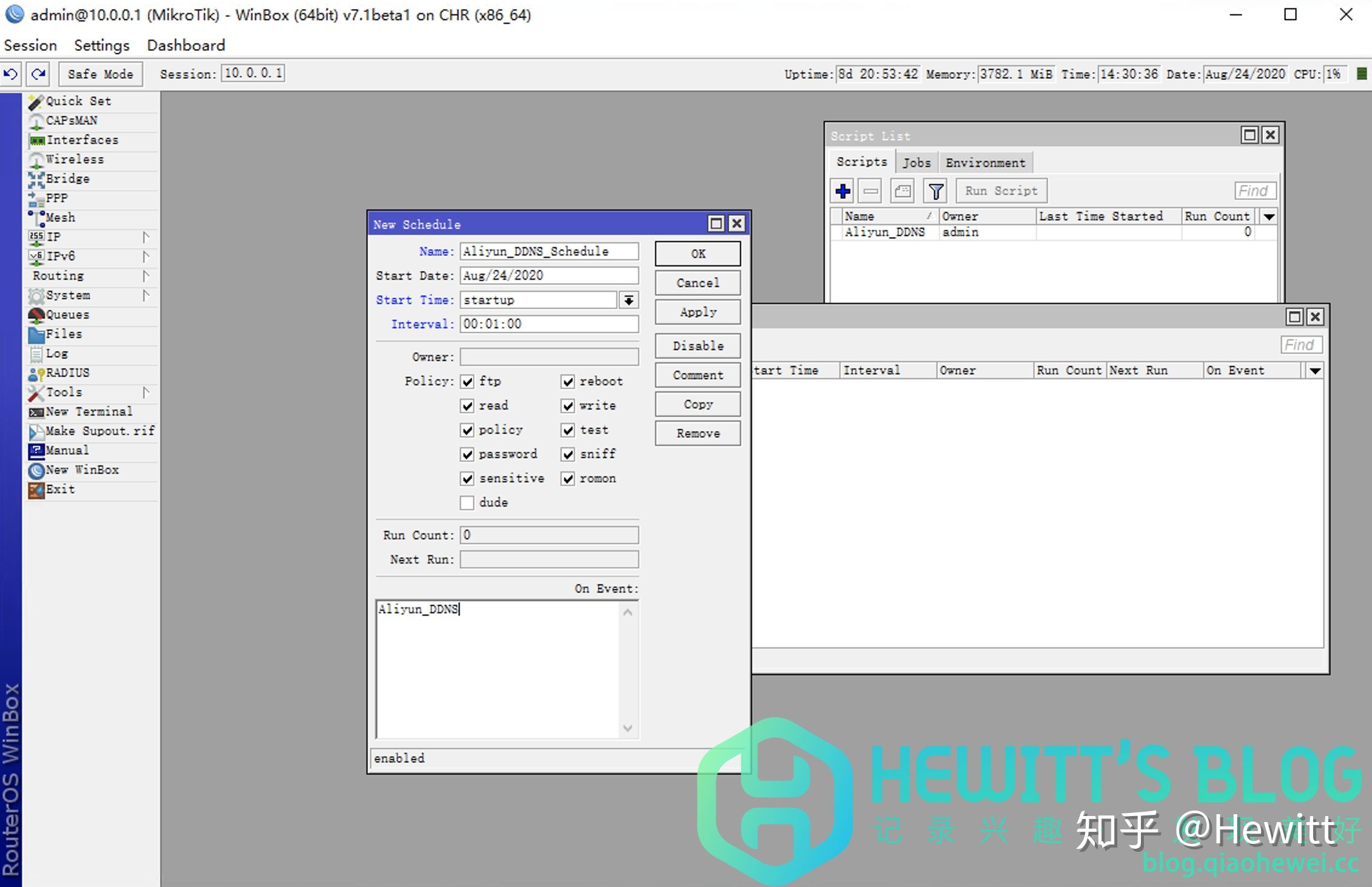Enable the dude policy checkbox
This screenshot has height=887, width=1372.
point(467,503)
